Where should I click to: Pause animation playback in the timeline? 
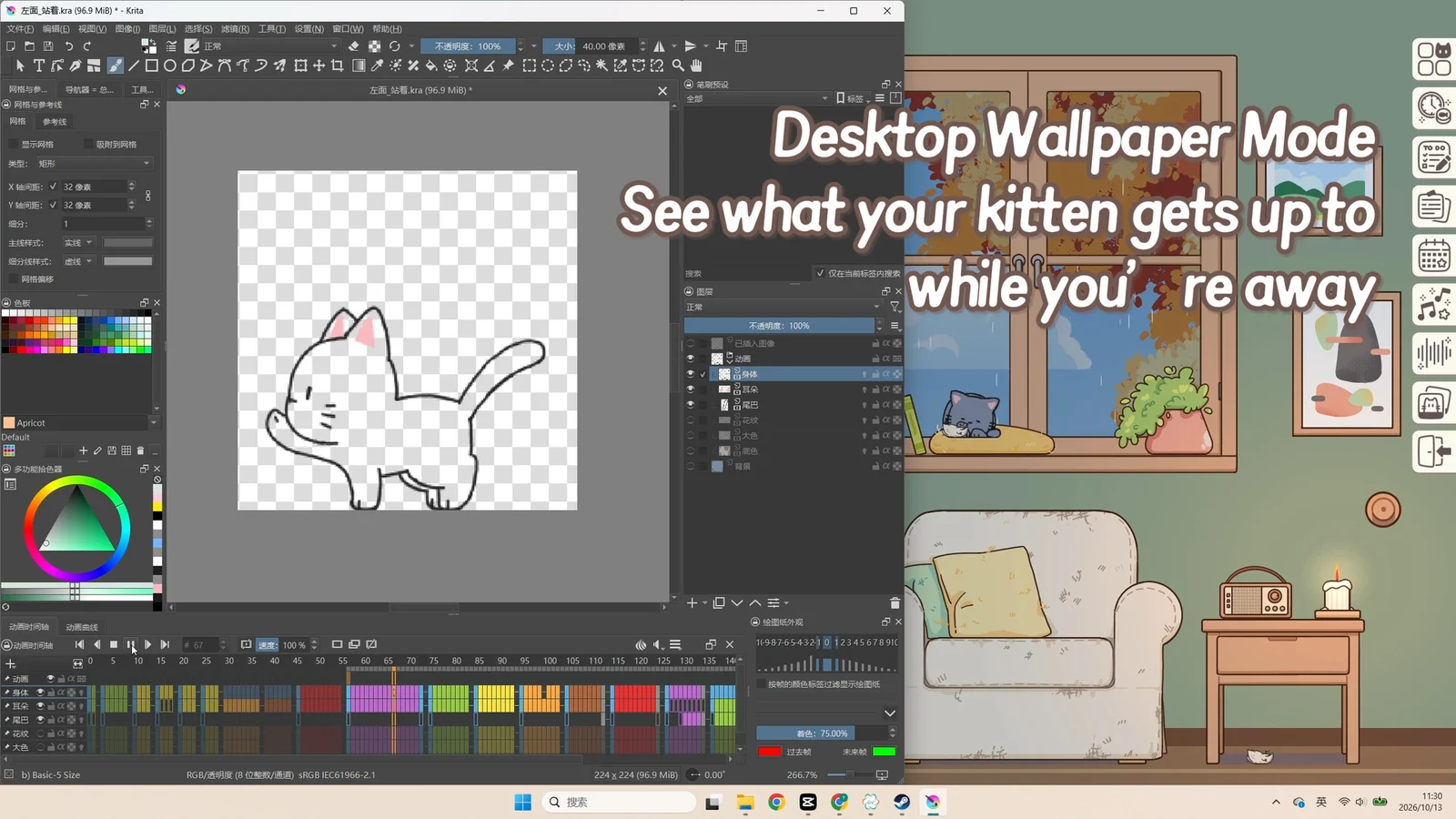coord(131,644)
